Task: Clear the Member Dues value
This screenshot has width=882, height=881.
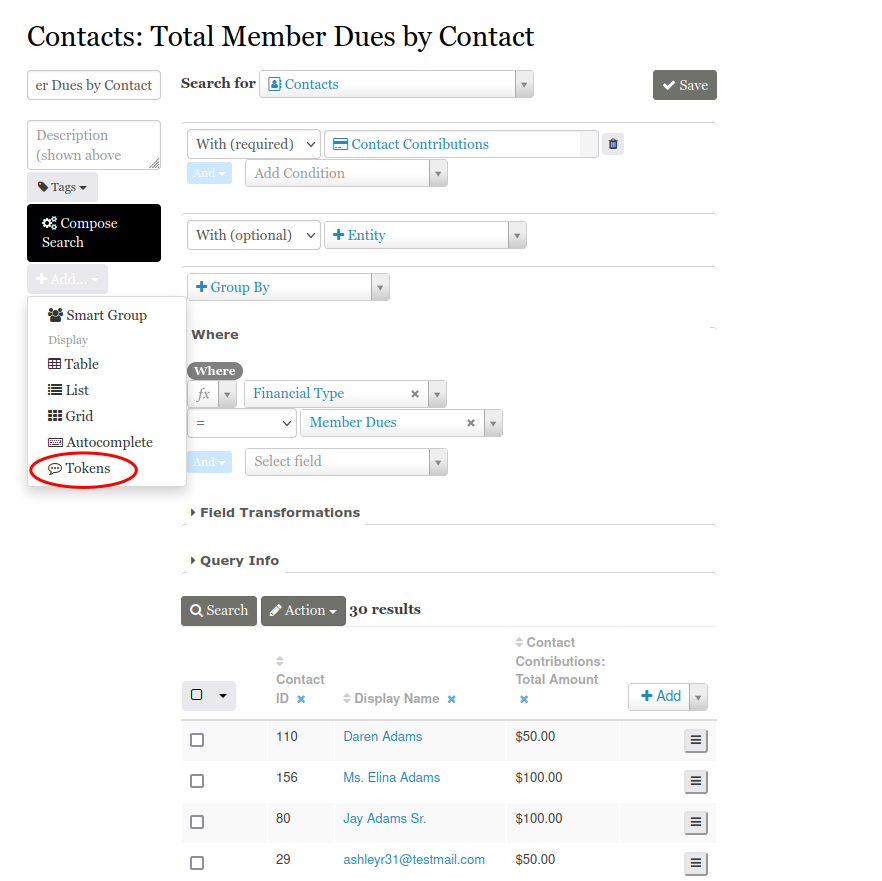Action: point(471,423)
